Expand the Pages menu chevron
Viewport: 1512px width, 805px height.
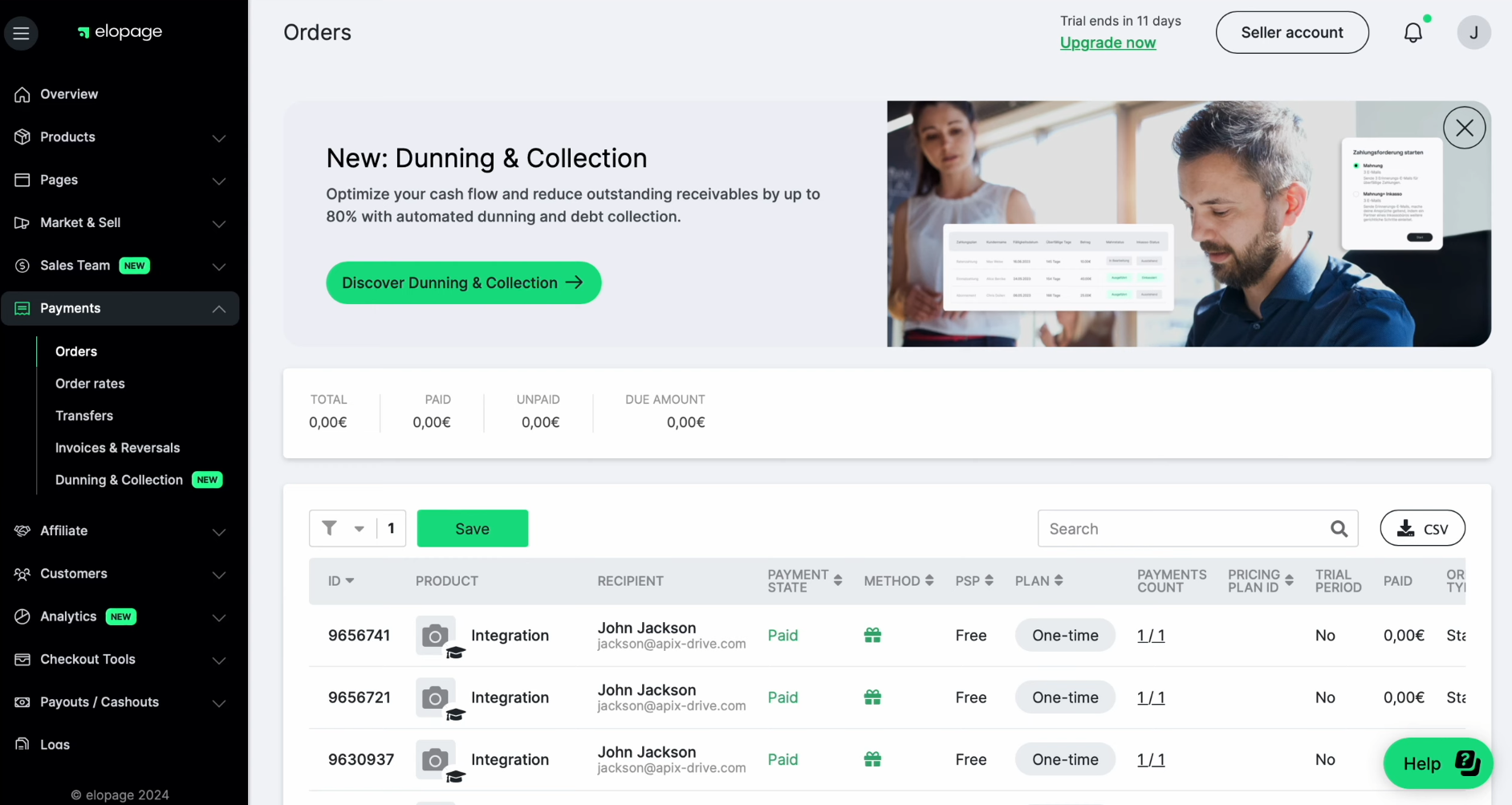(218, 181)
